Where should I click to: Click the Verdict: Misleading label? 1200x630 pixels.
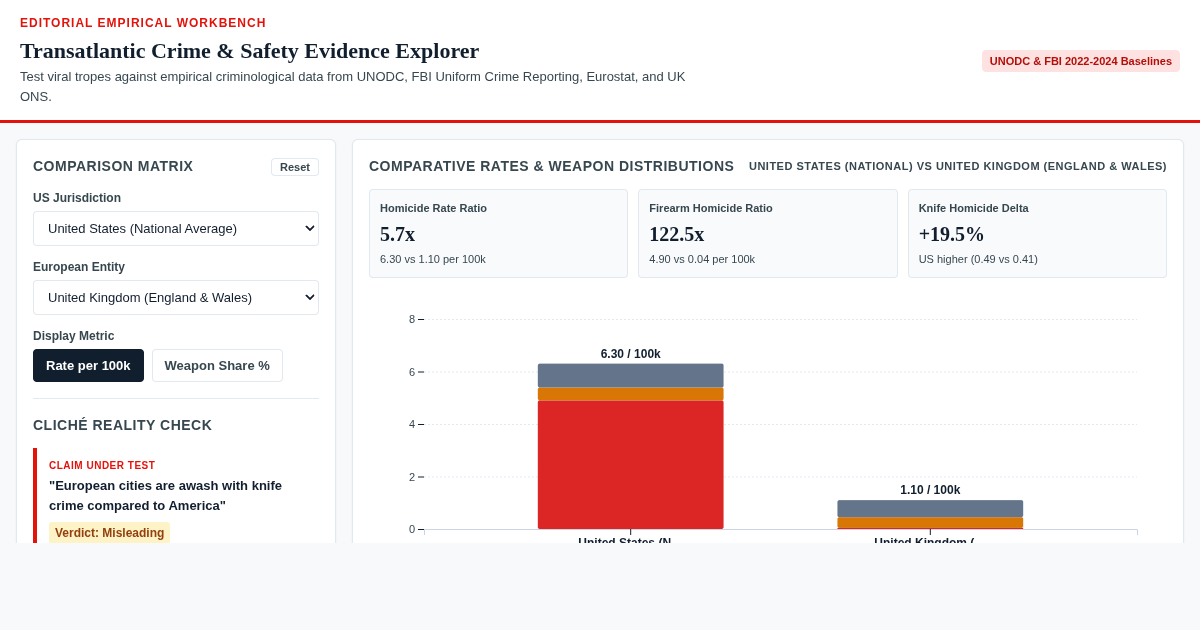click(x=109, y=533)
